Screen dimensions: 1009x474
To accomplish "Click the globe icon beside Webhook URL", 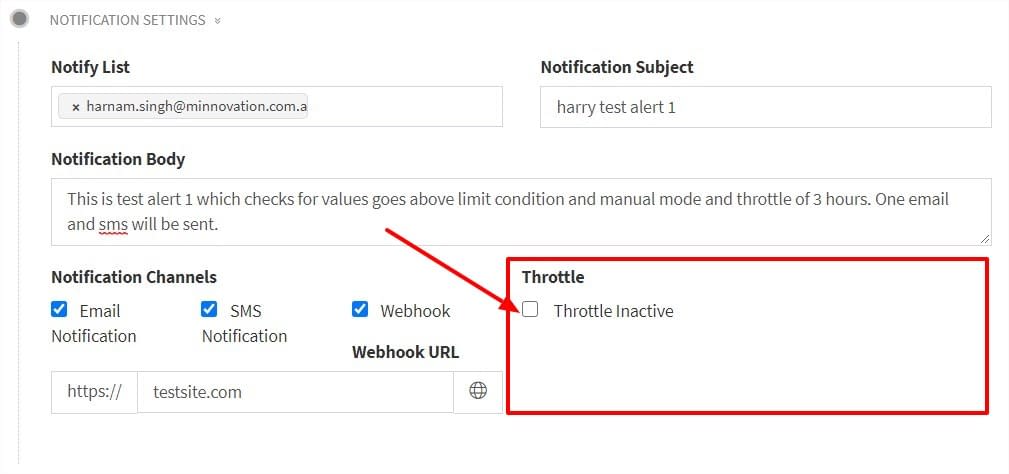I will (477, 392).
